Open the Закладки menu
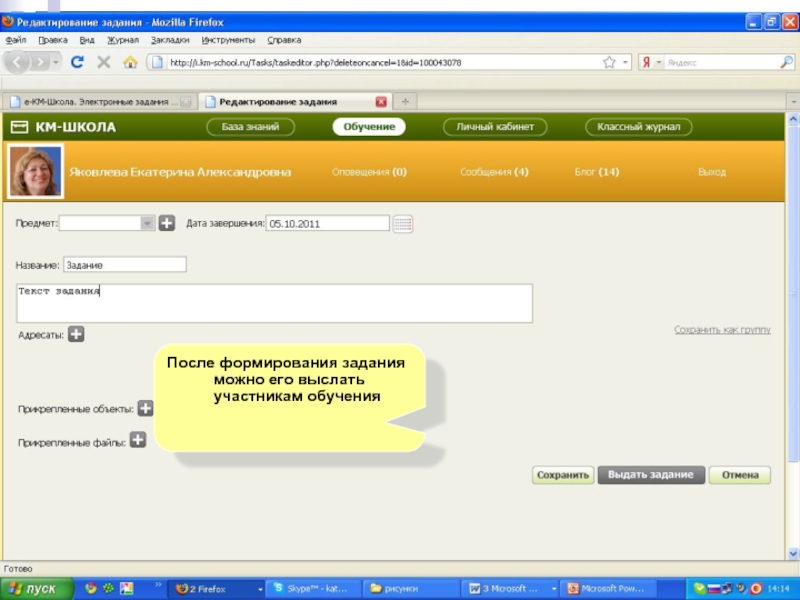Viewport: 800px width, 600px height. click(x=169, y=40)
